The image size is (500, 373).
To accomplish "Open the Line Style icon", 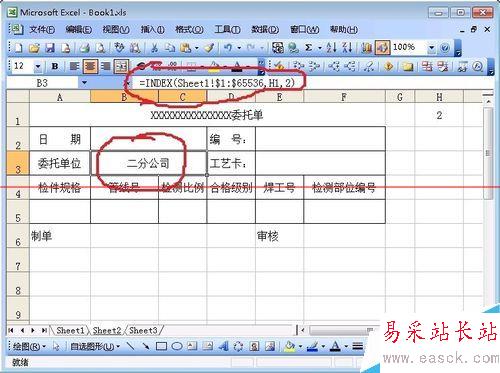I will pos(357,346).
